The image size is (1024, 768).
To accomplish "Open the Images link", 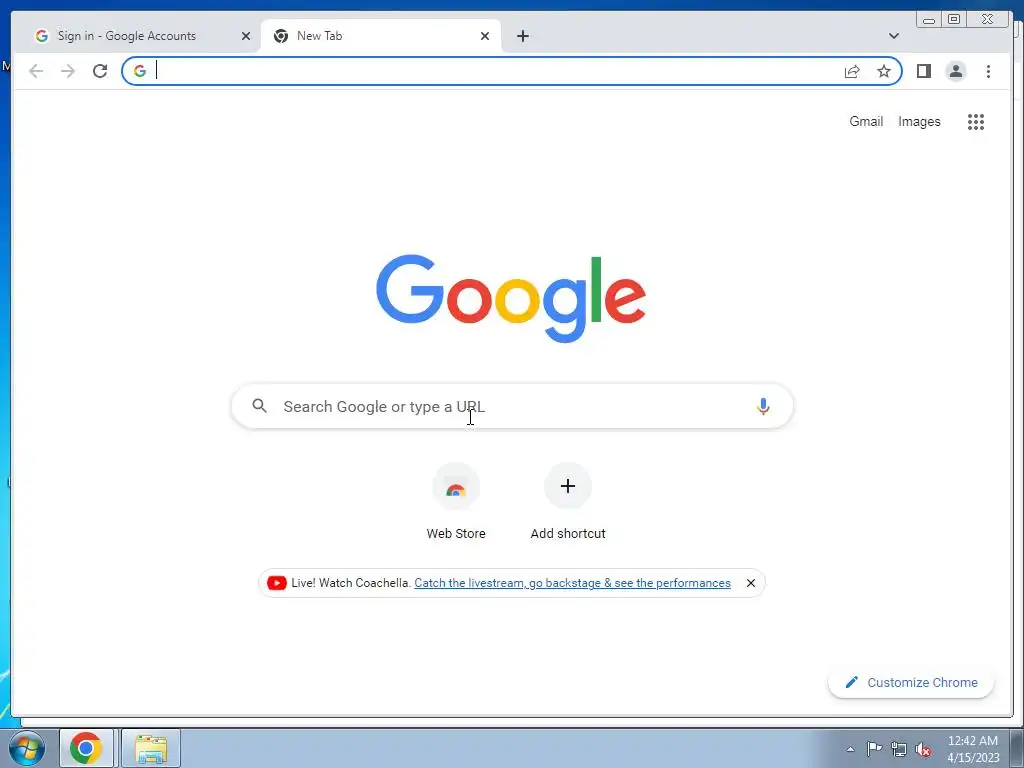I will click(919, 121).
